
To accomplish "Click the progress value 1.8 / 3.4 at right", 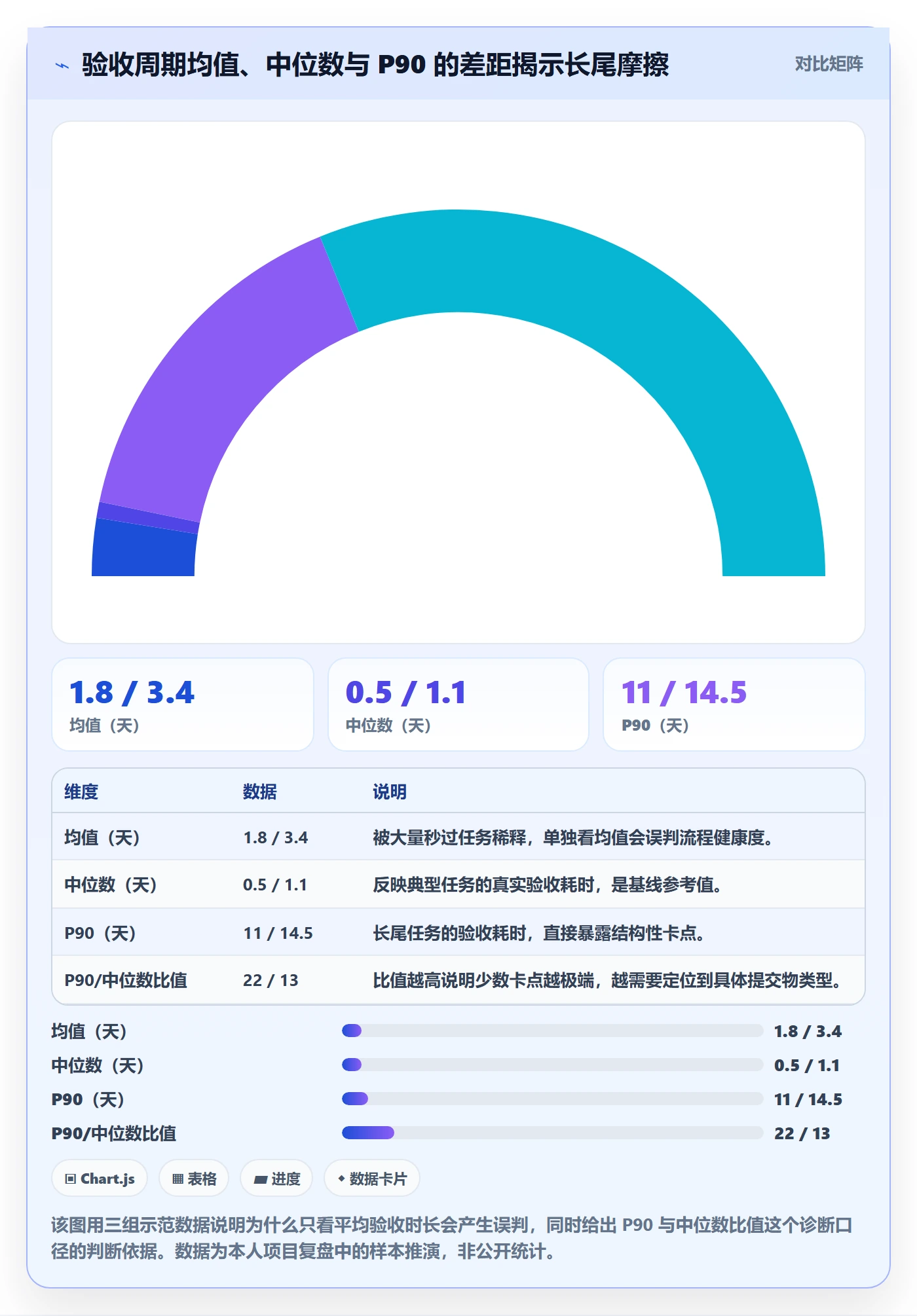I will coord(808,1031).
